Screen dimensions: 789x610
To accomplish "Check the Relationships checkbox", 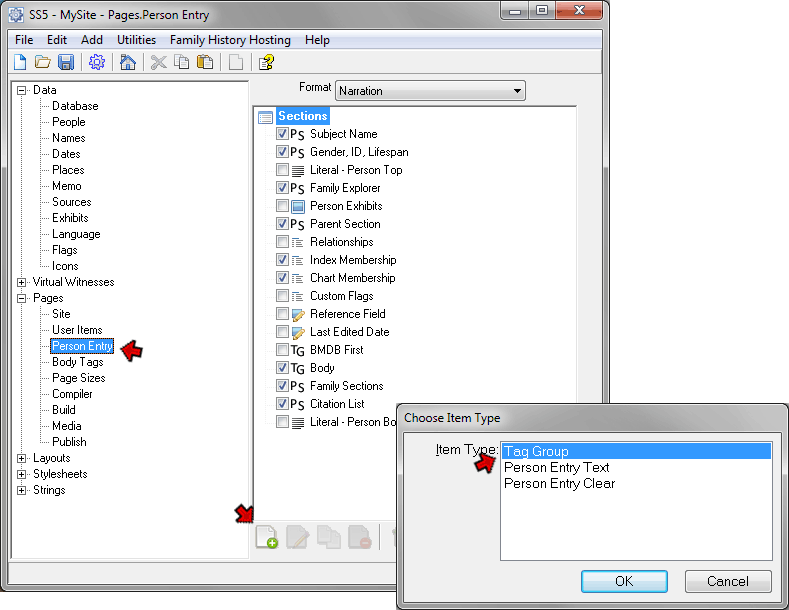I will 282,242.
